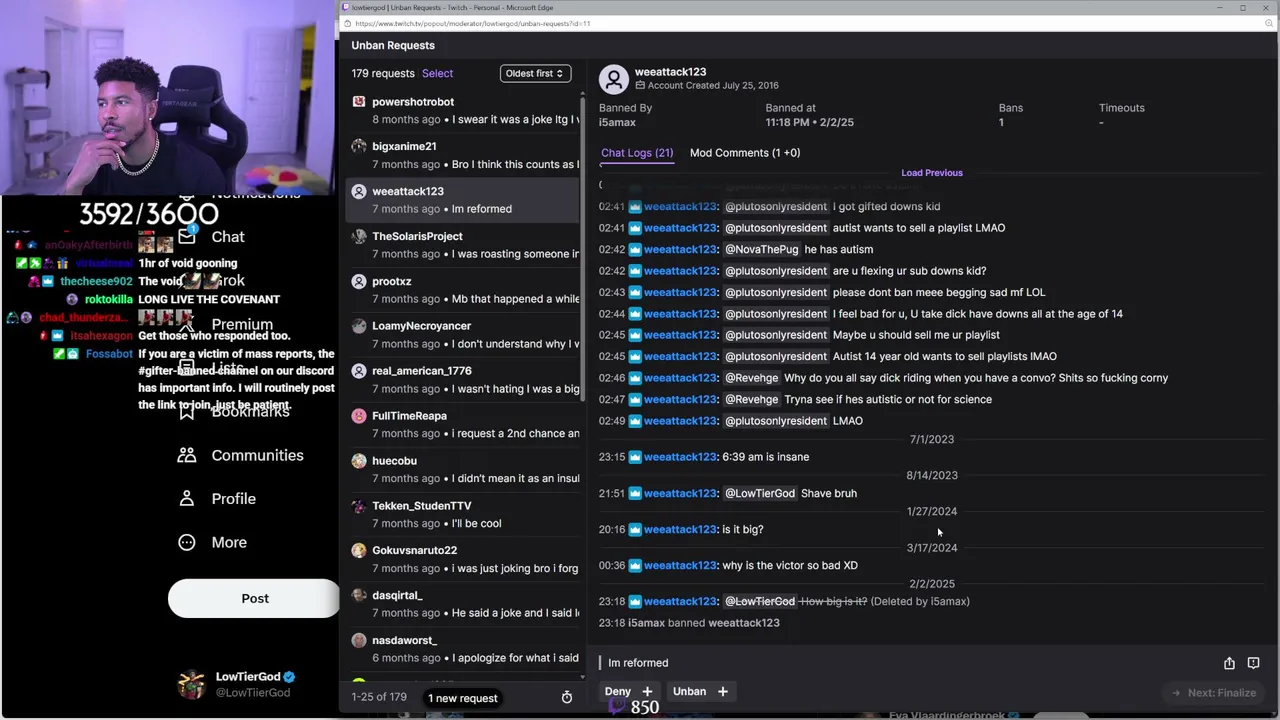The height and width of the screenshot is (720, 1280).
Task: Click the bigxanime21 avatar icon
Action: click(x=359, y=146)
